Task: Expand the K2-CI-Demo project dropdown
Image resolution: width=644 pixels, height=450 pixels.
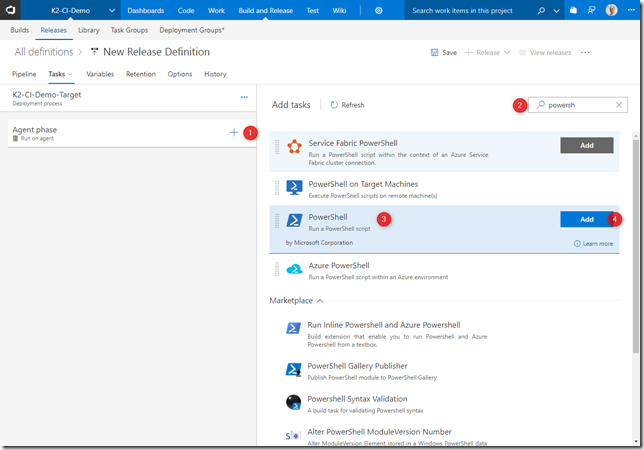Action: tap(112, 11)
